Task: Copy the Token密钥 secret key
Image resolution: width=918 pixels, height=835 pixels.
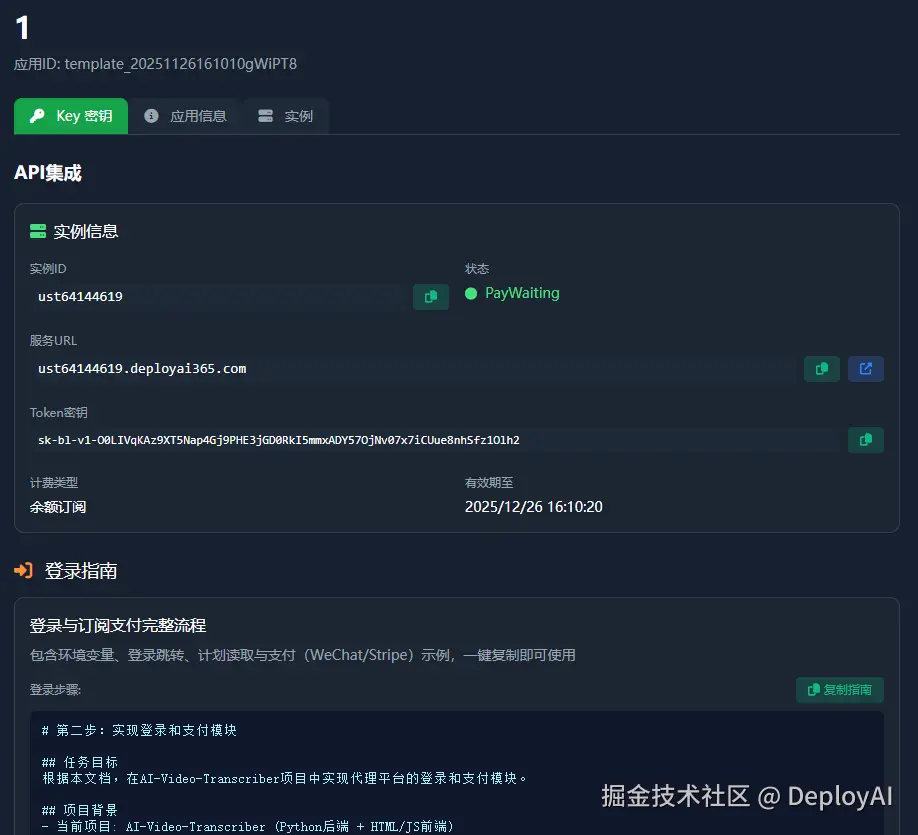Action: [866, 440]
